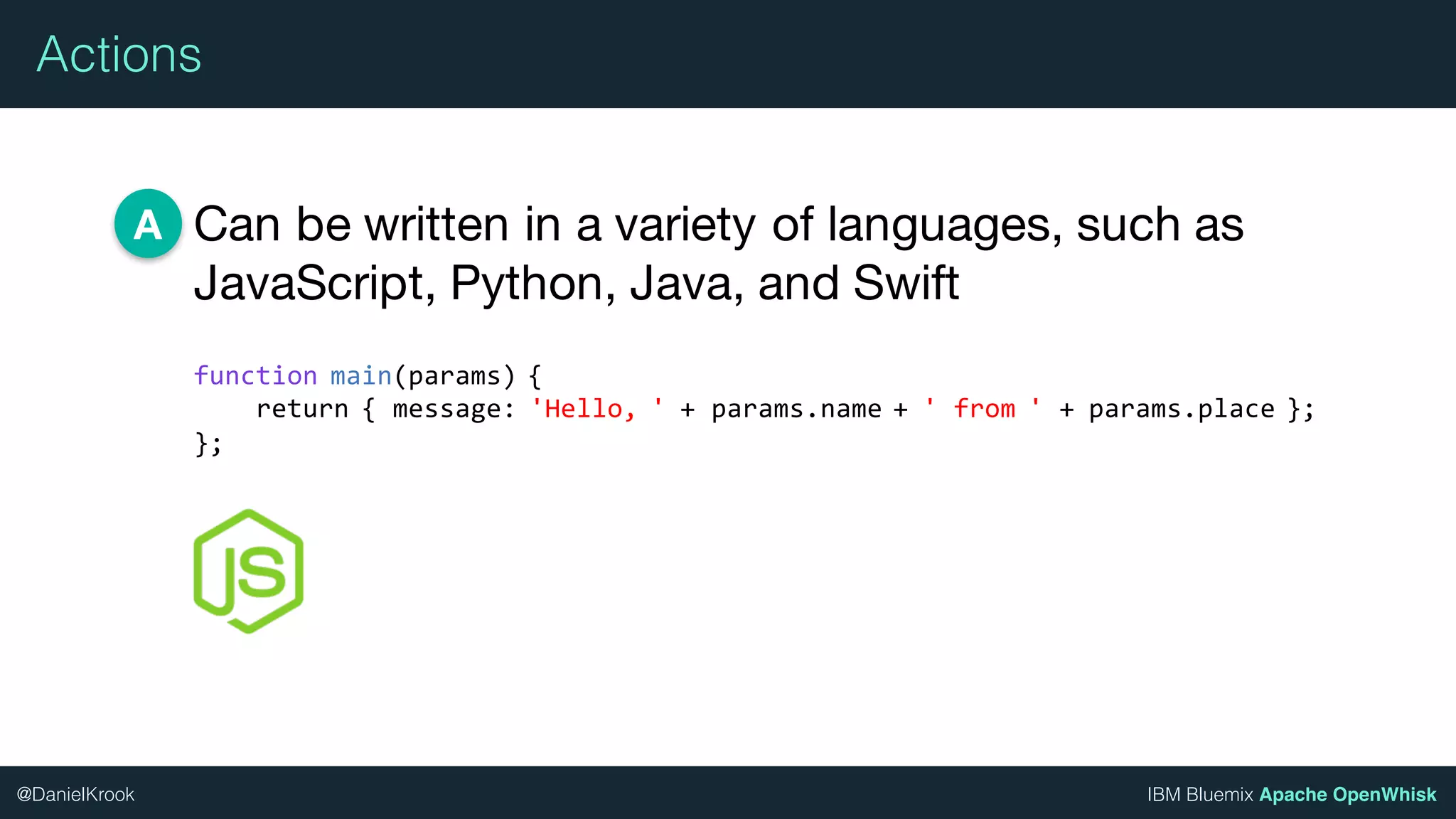The image size is (1456, 819).
Task: Click the @DanielKrook handle in the footer
Action: tap(75, 794)
